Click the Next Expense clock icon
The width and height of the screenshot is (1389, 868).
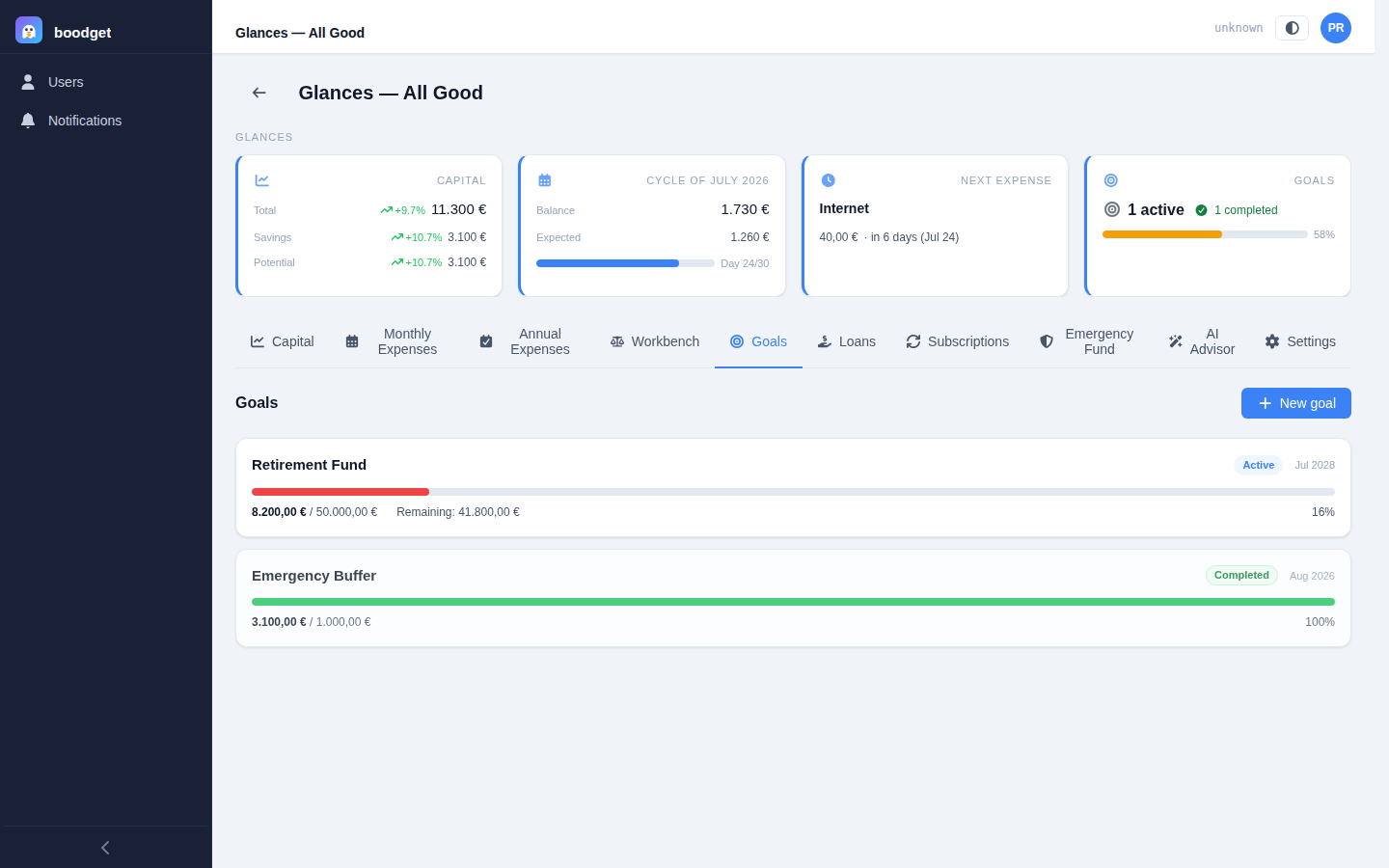pyautogui.click(x=828, y=180)
